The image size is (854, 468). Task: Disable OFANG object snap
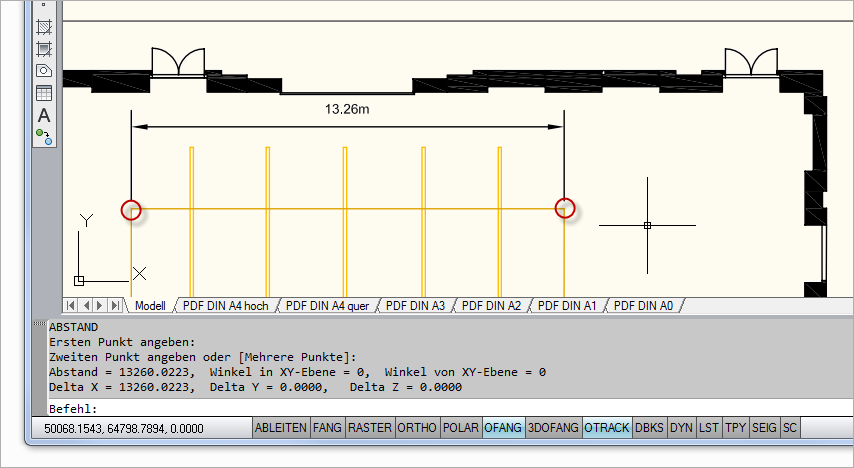[503, 428]
